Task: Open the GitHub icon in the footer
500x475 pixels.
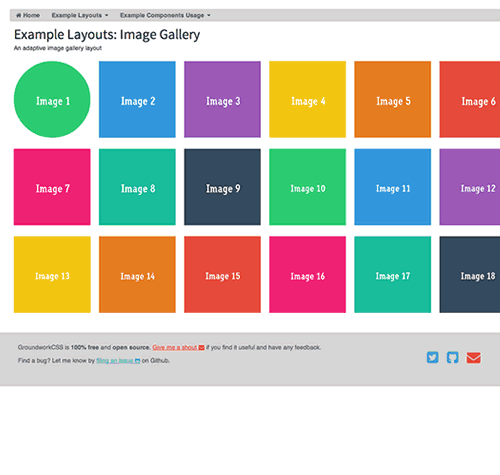Action: (452, 357)
